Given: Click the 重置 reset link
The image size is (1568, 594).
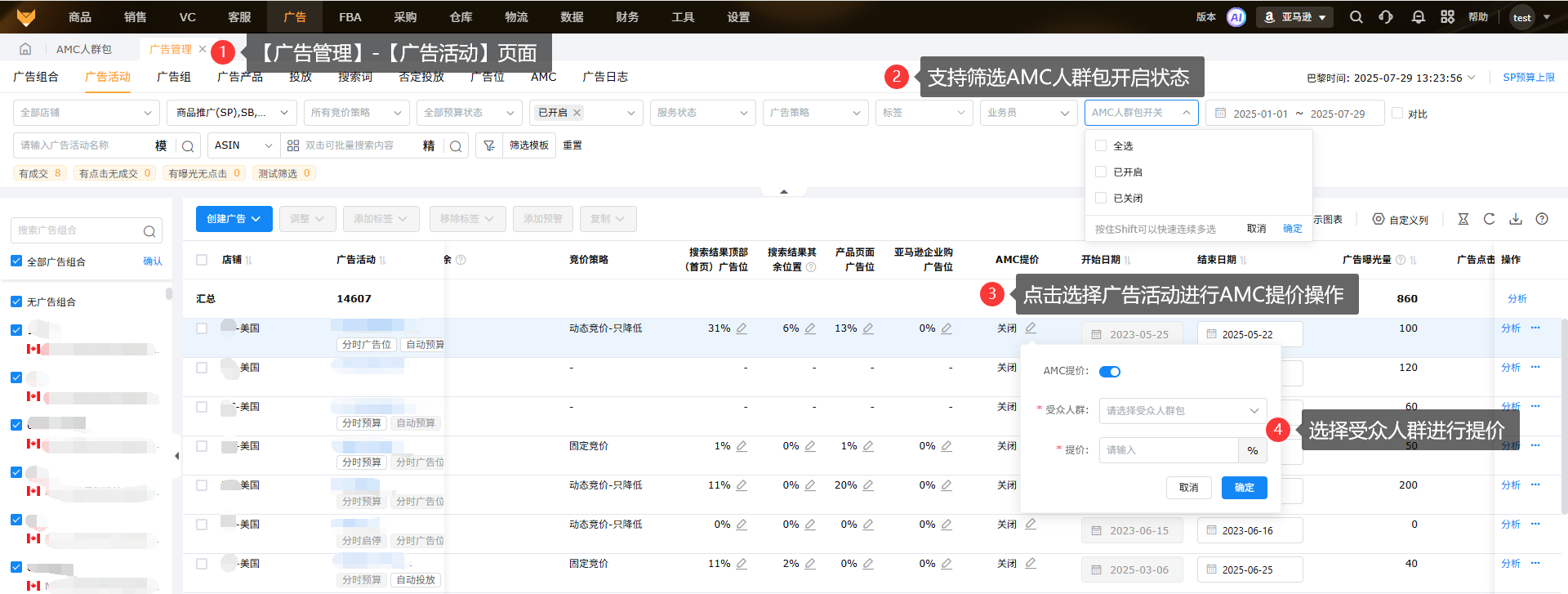Looking at the screenshot, I should (572, 145).
